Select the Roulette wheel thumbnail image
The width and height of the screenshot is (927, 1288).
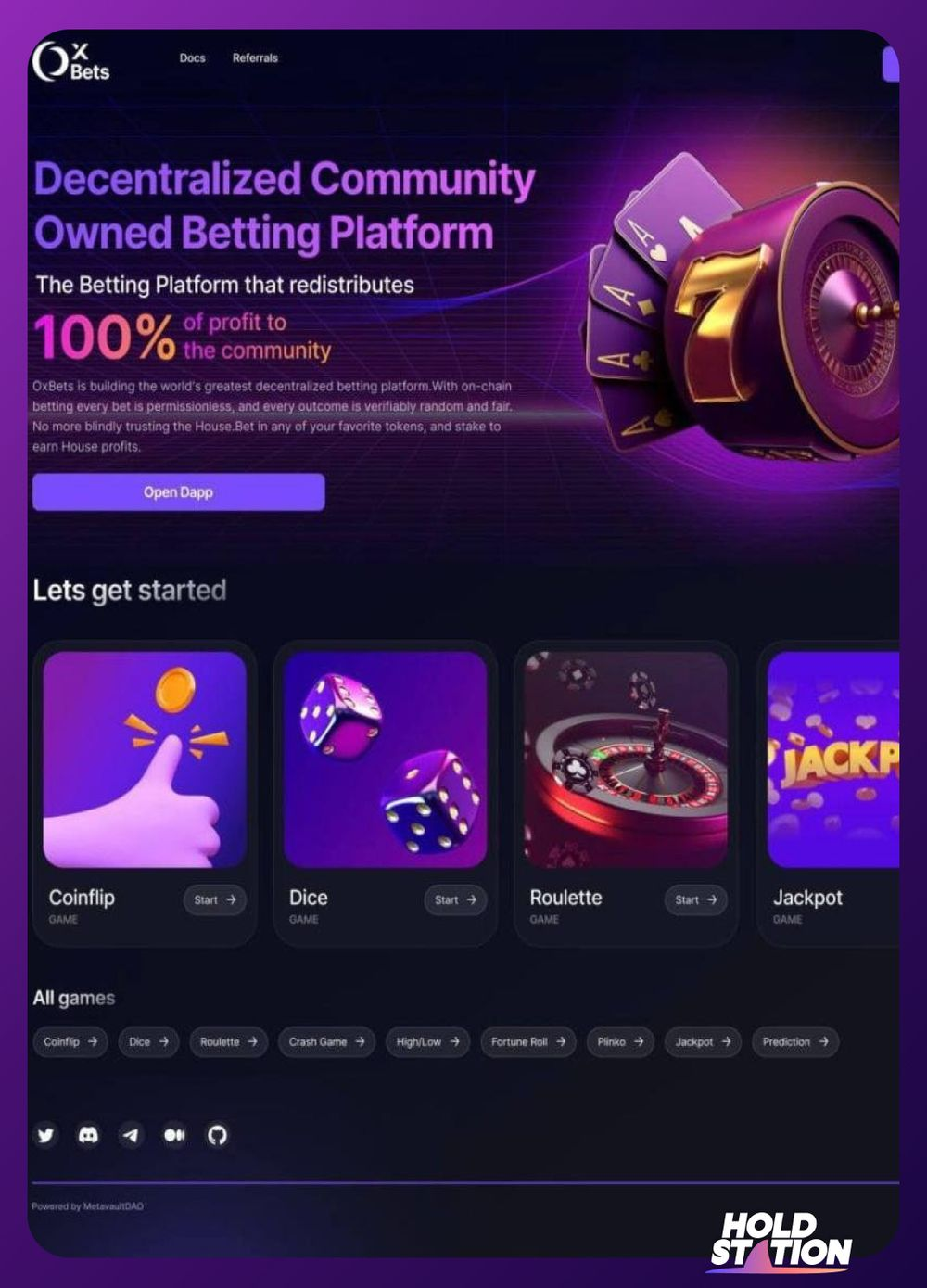pyautogui.click(x=626, y=759)
